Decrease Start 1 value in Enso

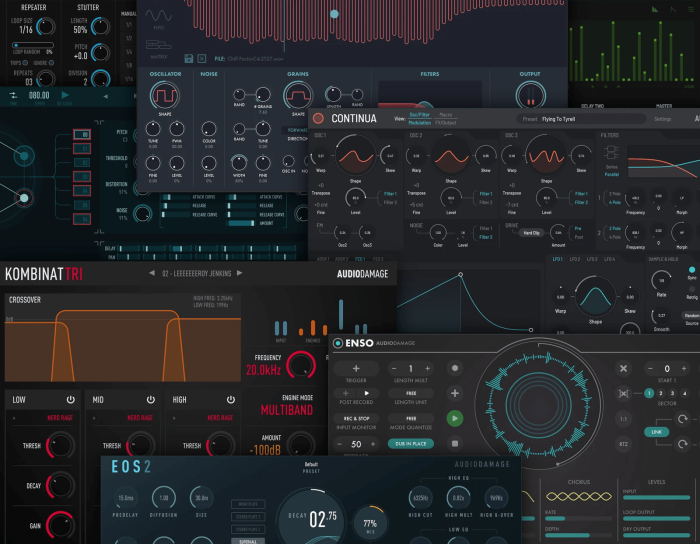[x=650, y=368]
